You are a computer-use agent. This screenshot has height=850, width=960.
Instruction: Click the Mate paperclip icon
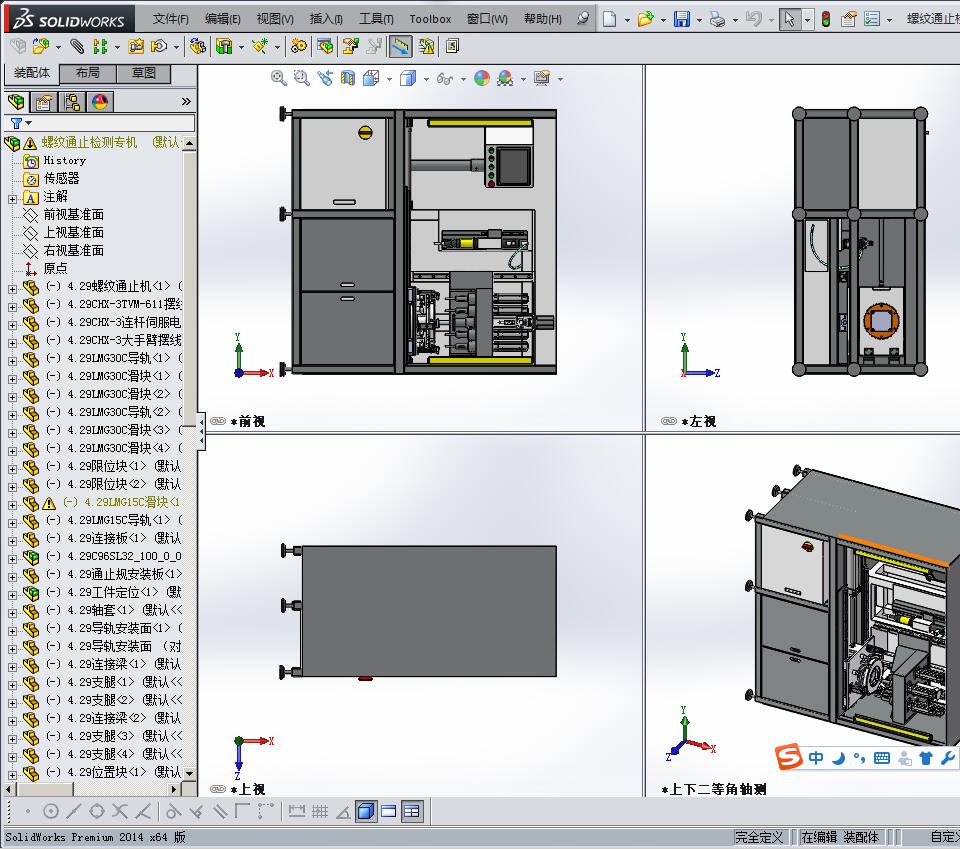click(x=77, y=46)
